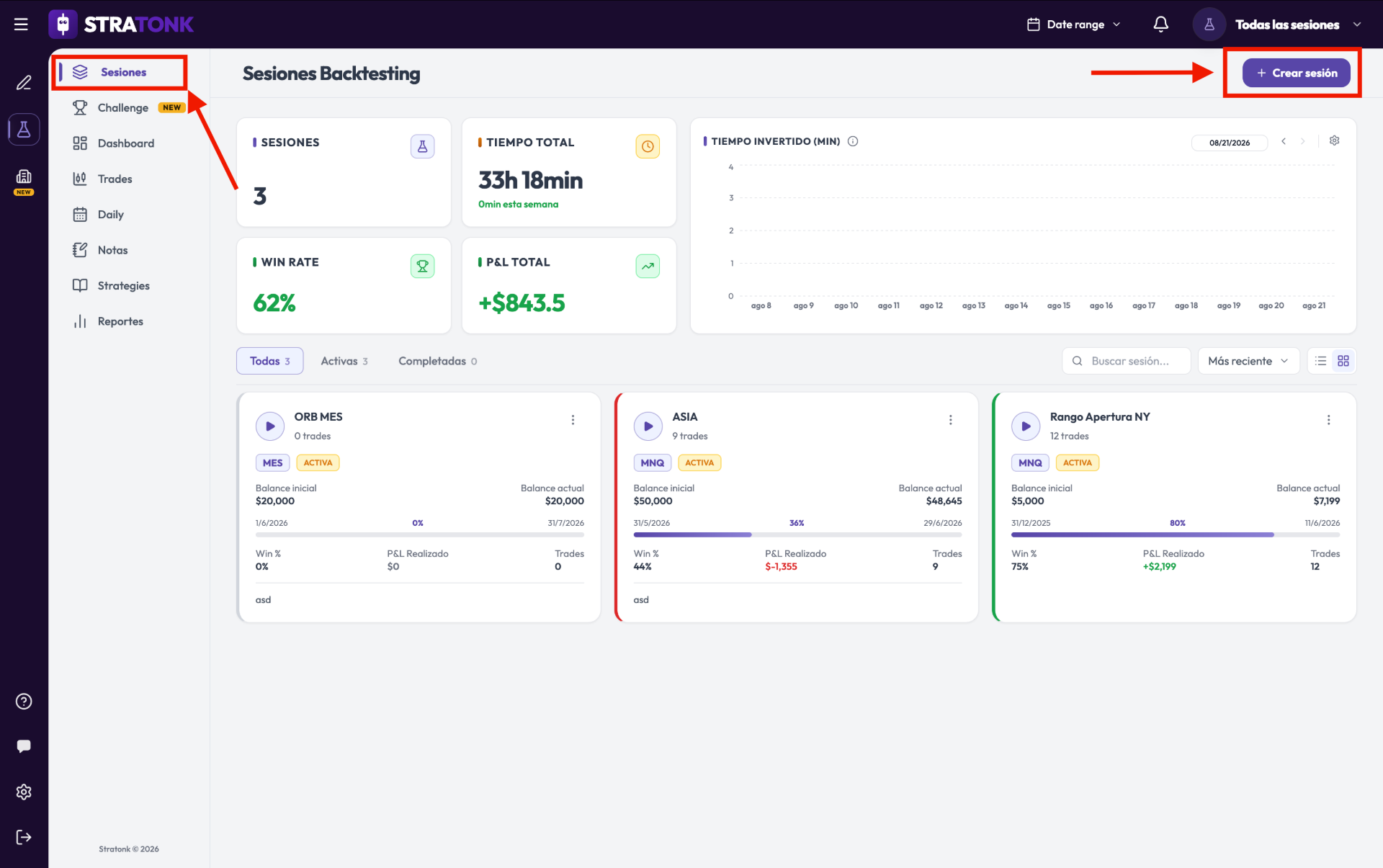This screenshot has height=868, width=1383.
Task: Click the Buscar sesión search field
Action: pyautogui.click(x=1126, y=361)
